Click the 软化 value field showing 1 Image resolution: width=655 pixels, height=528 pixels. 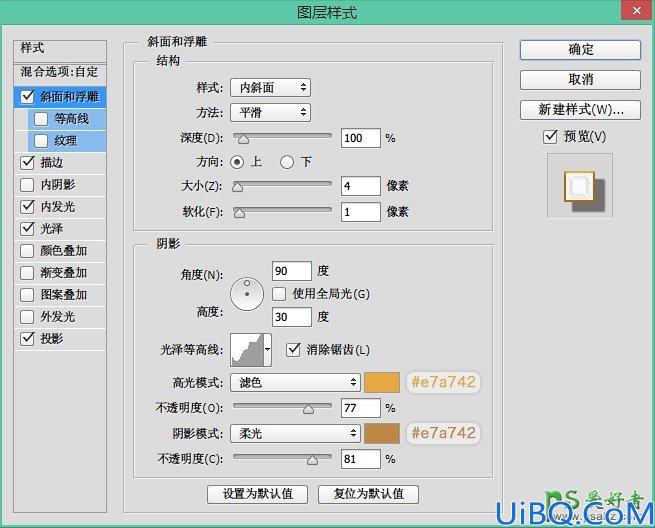click(361, 212)
